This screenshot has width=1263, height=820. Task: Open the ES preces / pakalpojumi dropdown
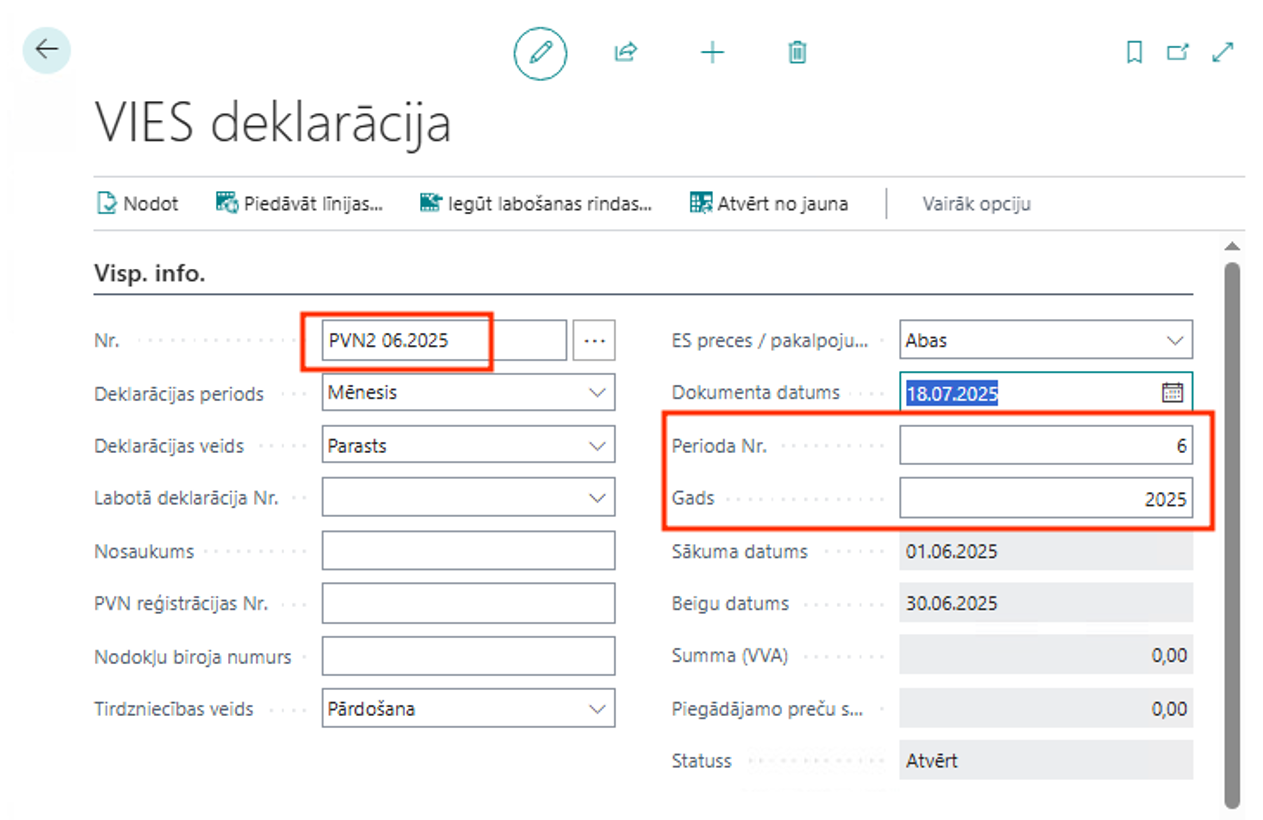(x=1174, y=340)
